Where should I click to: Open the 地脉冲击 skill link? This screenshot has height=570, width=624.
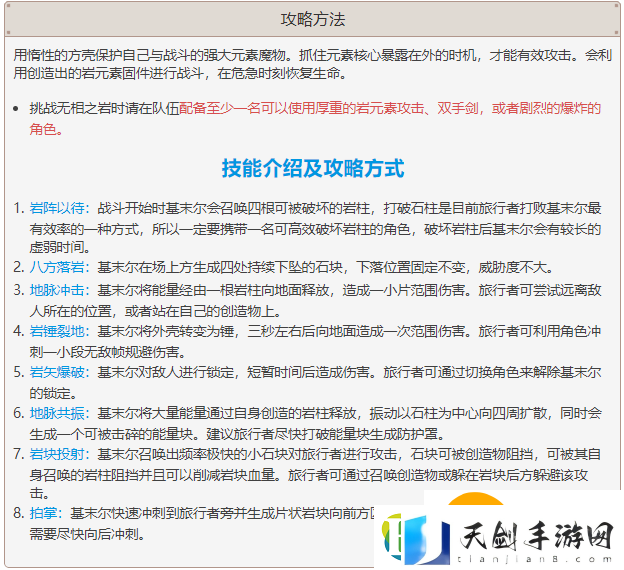[57, 290]
